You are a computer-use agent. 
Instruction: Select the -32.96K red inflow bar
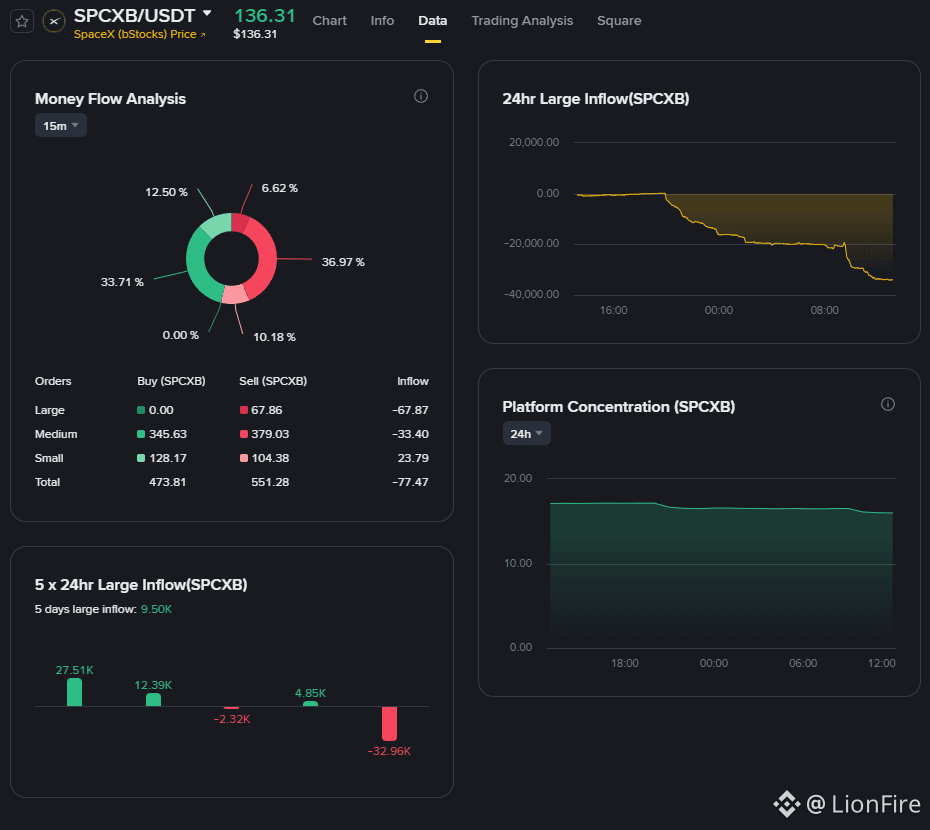[389, 724]
